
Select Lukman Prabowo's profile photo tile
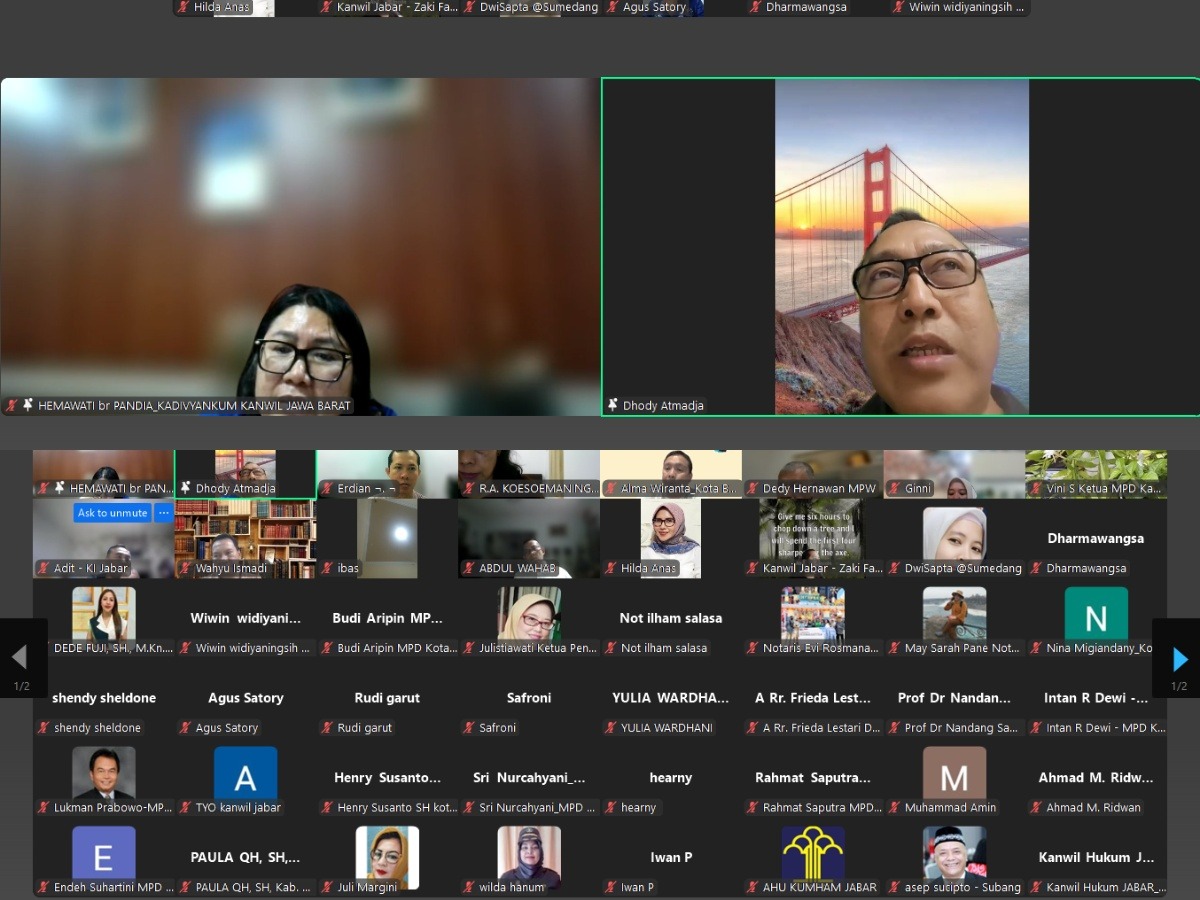click(x=103, y=773)
